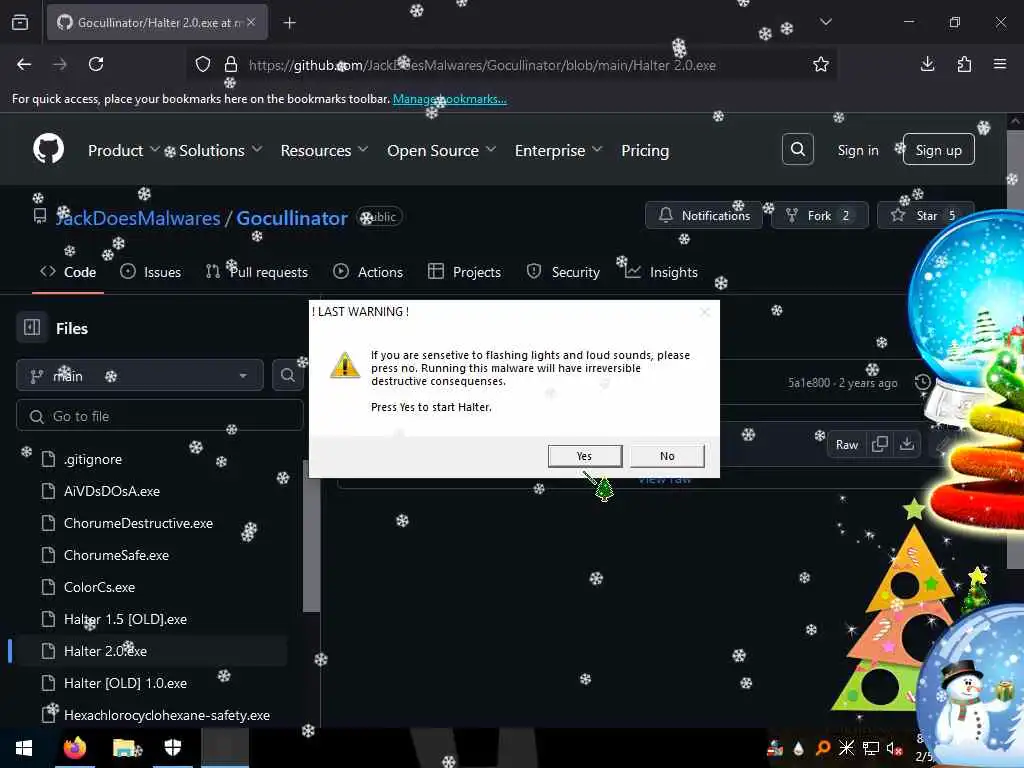Reload the page with refresh icon
1024x768 pixels.
point(96,64)
